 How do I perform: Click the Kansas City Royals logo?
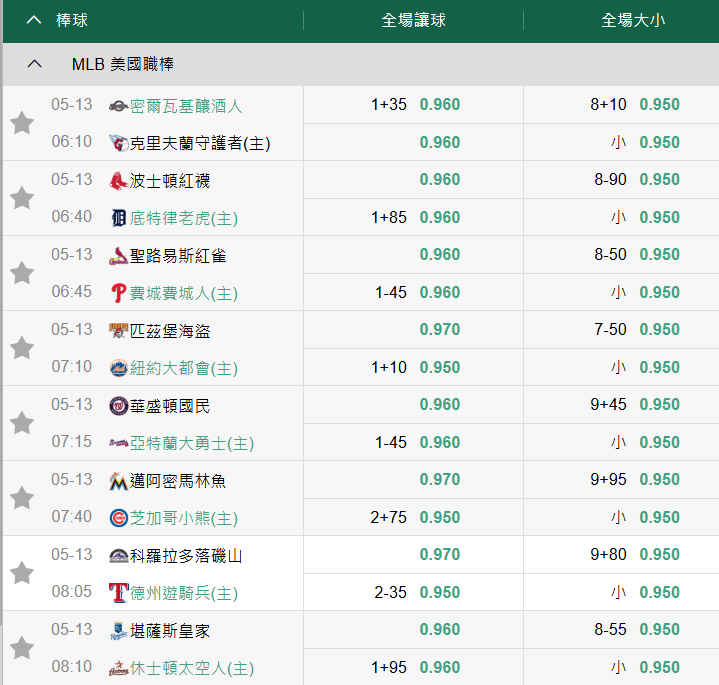click(x=118, y=631)
